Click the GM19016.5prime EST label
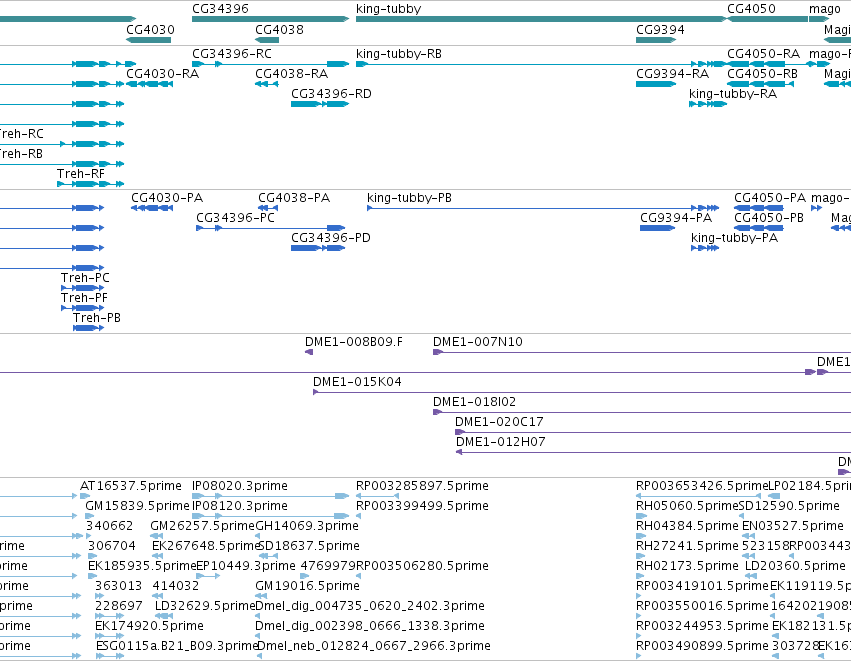The image size is (851, 661). coord(308,587)
